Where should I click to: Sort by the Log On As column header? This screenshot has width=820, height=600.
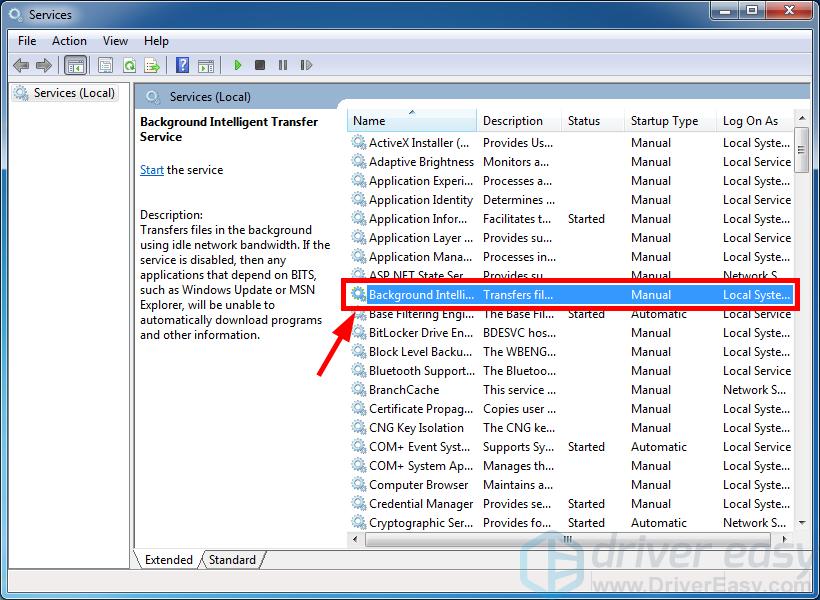point(755,121)
